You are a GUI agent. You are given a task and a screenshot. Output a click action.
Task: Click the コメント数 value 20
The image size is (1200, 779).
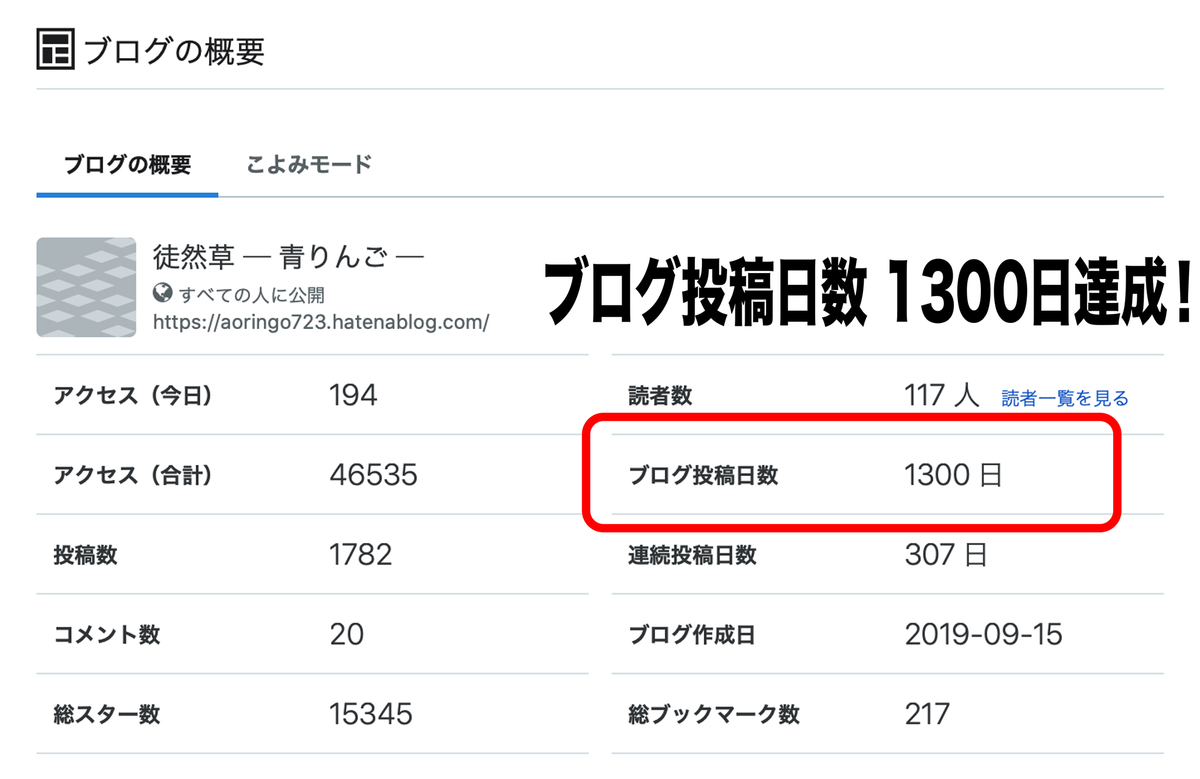point(346,634)
